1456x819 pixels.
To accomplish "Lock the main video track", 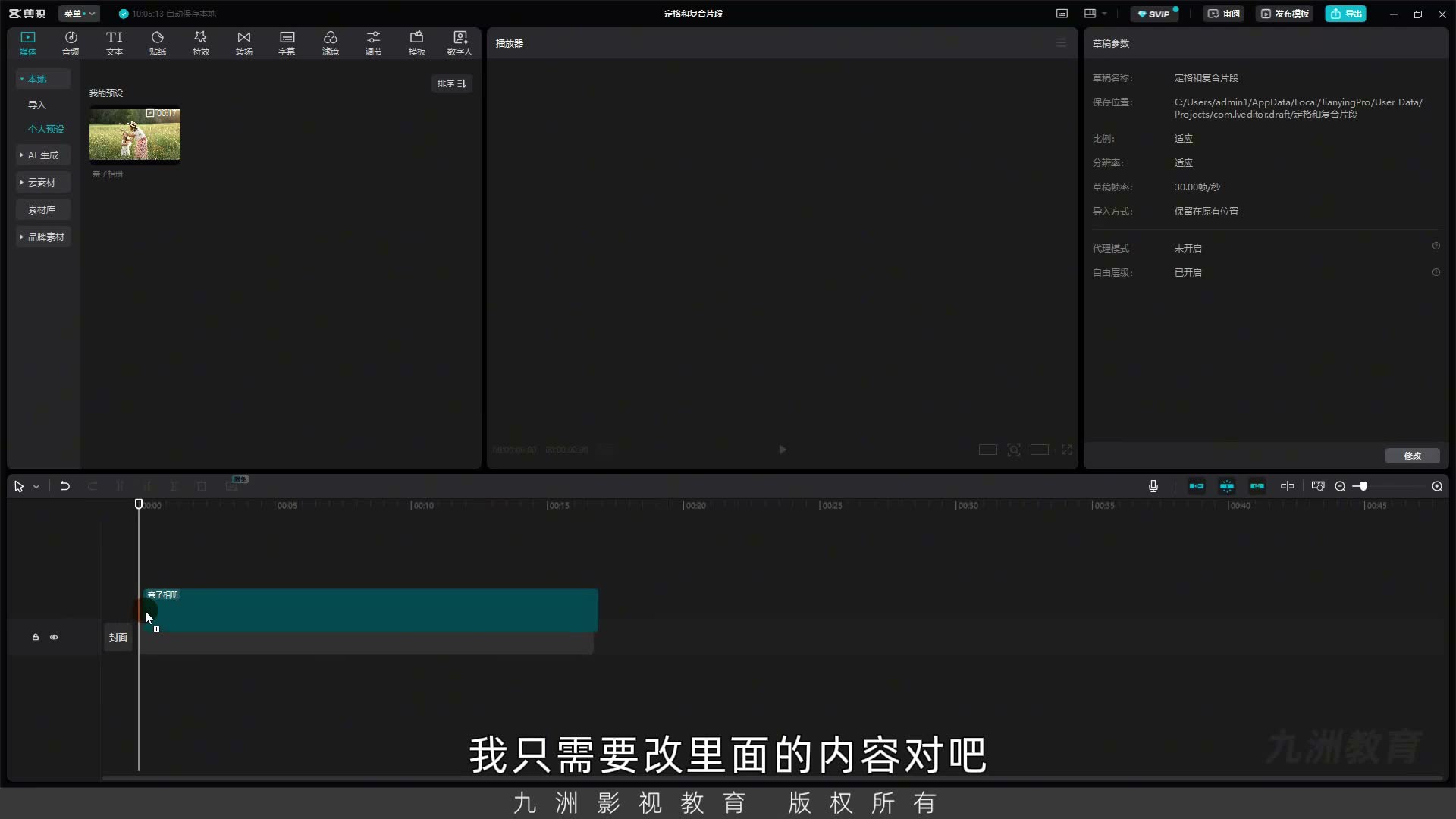I will pyautogui.click(x=35, y=637).
